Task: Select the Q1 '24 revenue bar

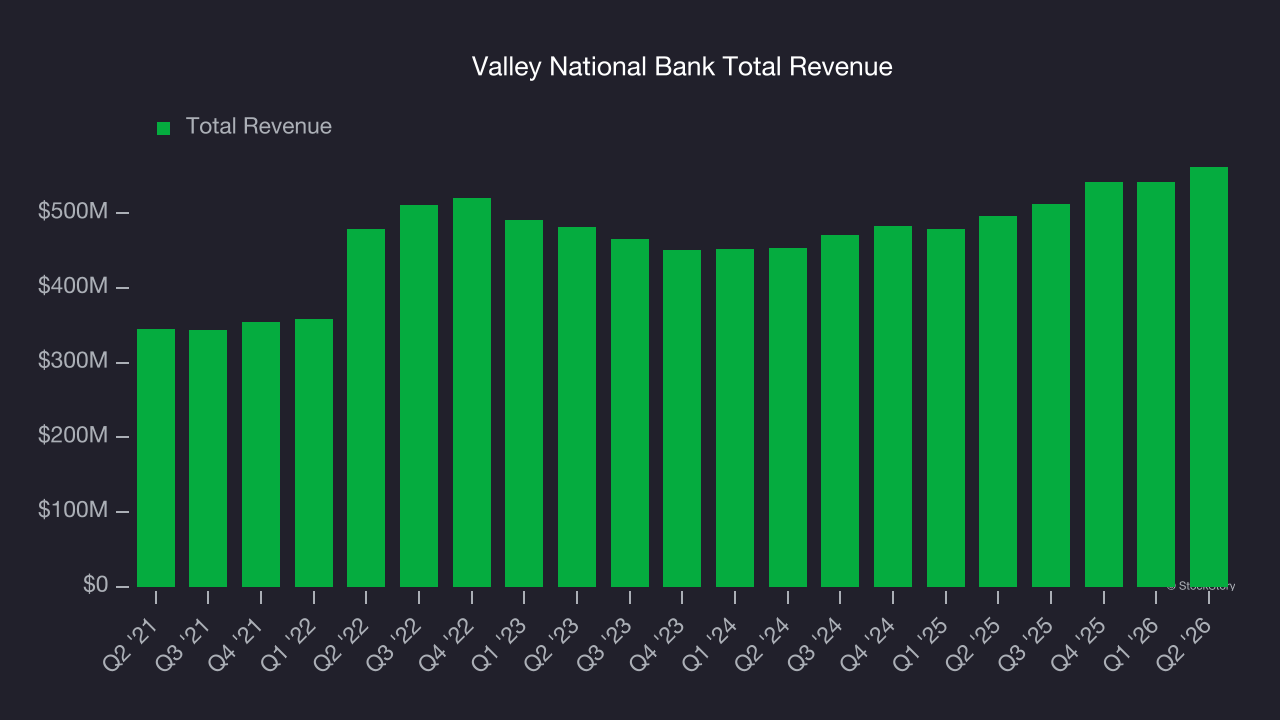Action: [x=735, y=418]
